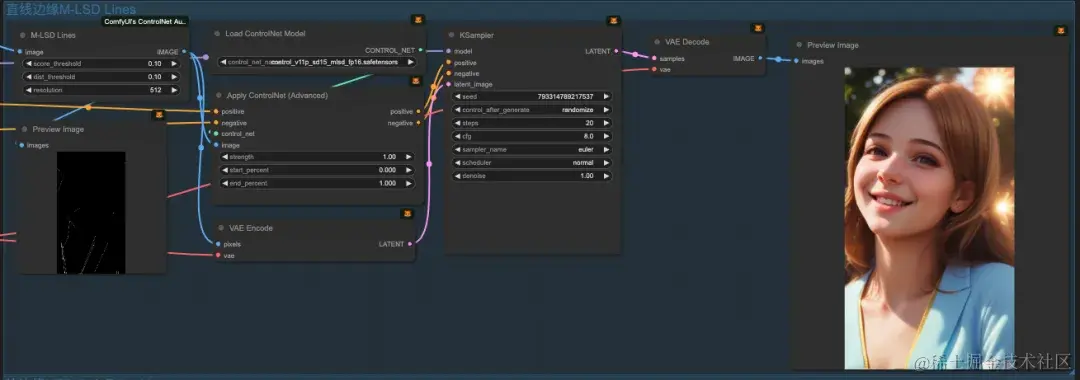Decrease cfg with its left arrow

coord(458,136)
